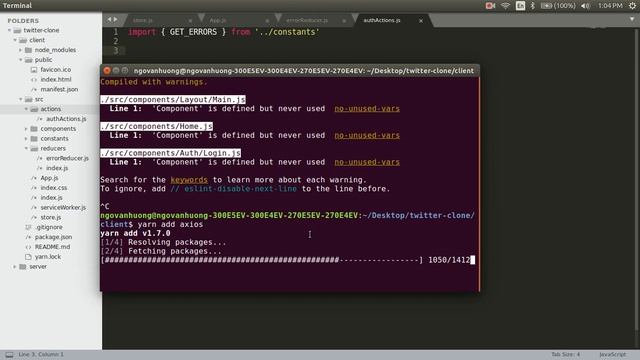Viewport: 640px width, 360px height.
Task: Close the store.js tab
Action: coord(190,20)
